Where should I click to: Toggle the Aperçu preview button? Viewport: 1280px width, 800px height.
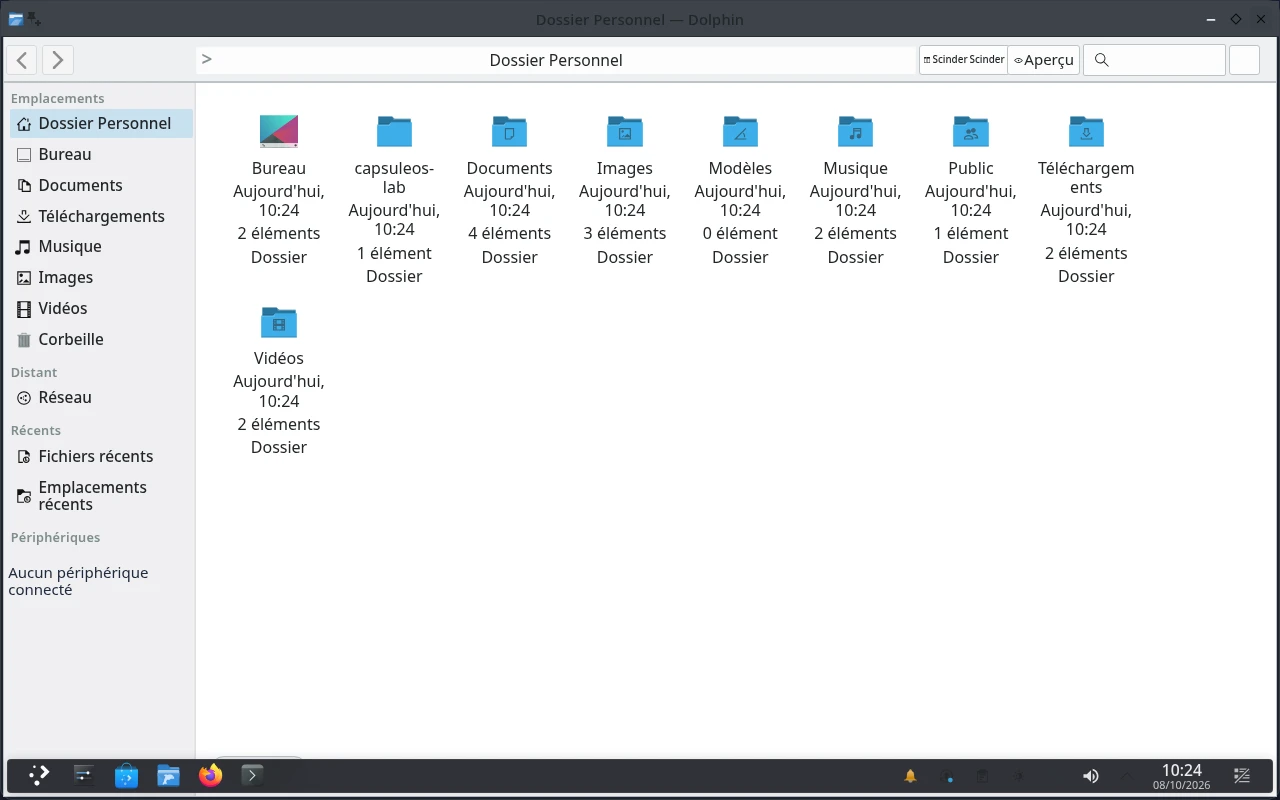1043,60
